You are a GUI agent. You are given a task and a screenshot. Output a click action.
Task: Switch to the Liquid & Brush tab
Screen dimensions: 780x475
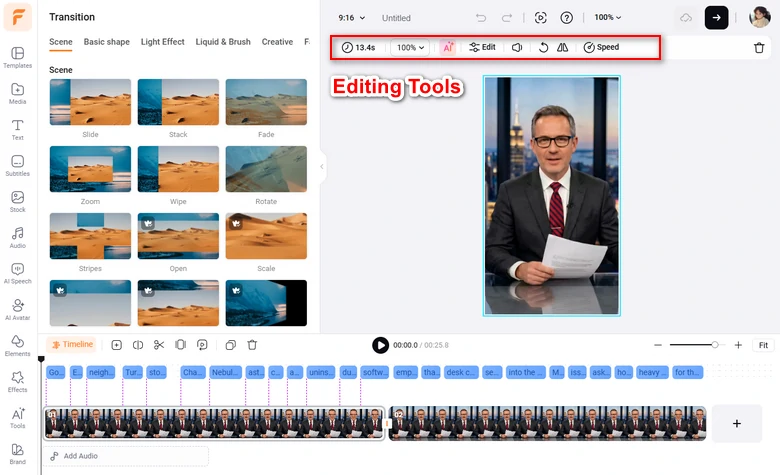click(x=223, y=42)
